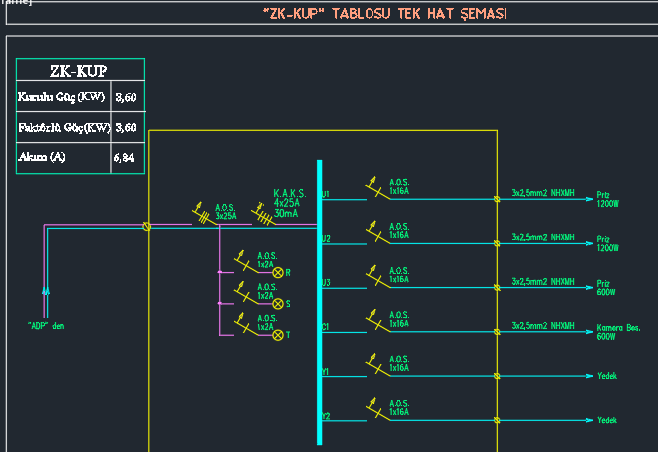
Task: Select the cyan vertical busbar
Action: [x=320, y=302]
